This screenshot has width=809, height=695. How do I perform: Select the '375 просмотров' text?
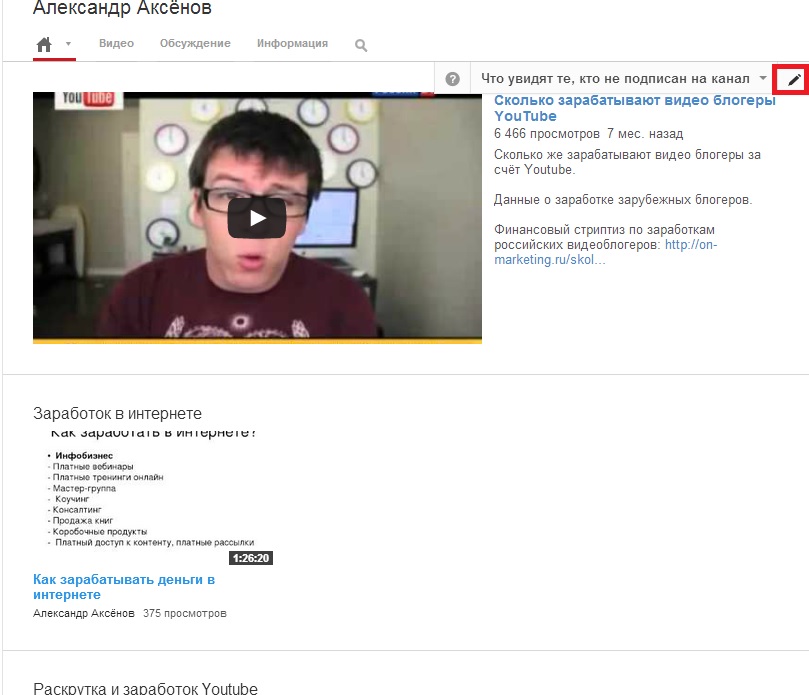point(185,613)
